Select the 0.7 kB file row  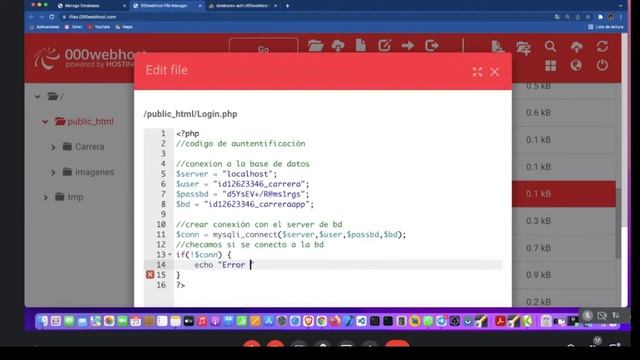[564, 248]
